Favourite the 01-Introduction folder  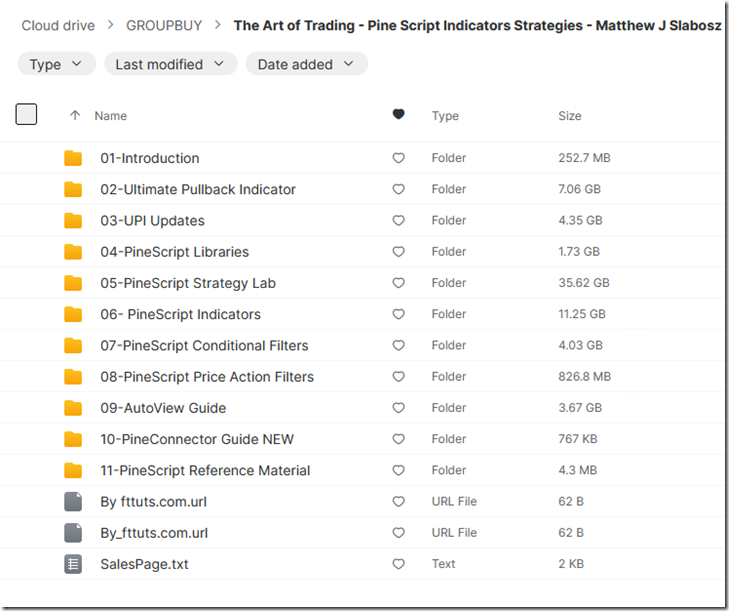point(398,158)
